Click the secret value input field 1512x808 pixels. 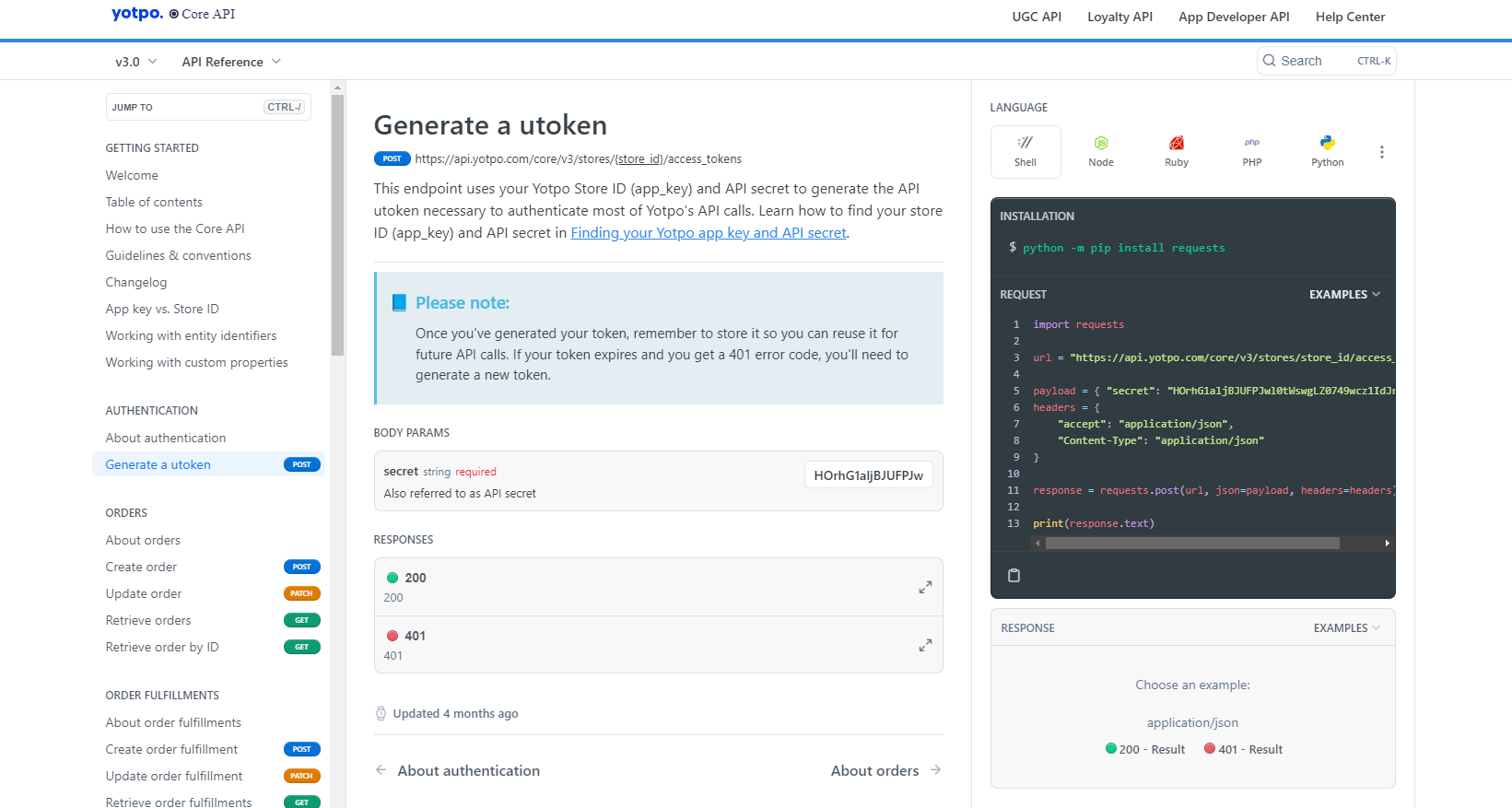[868, 475]
